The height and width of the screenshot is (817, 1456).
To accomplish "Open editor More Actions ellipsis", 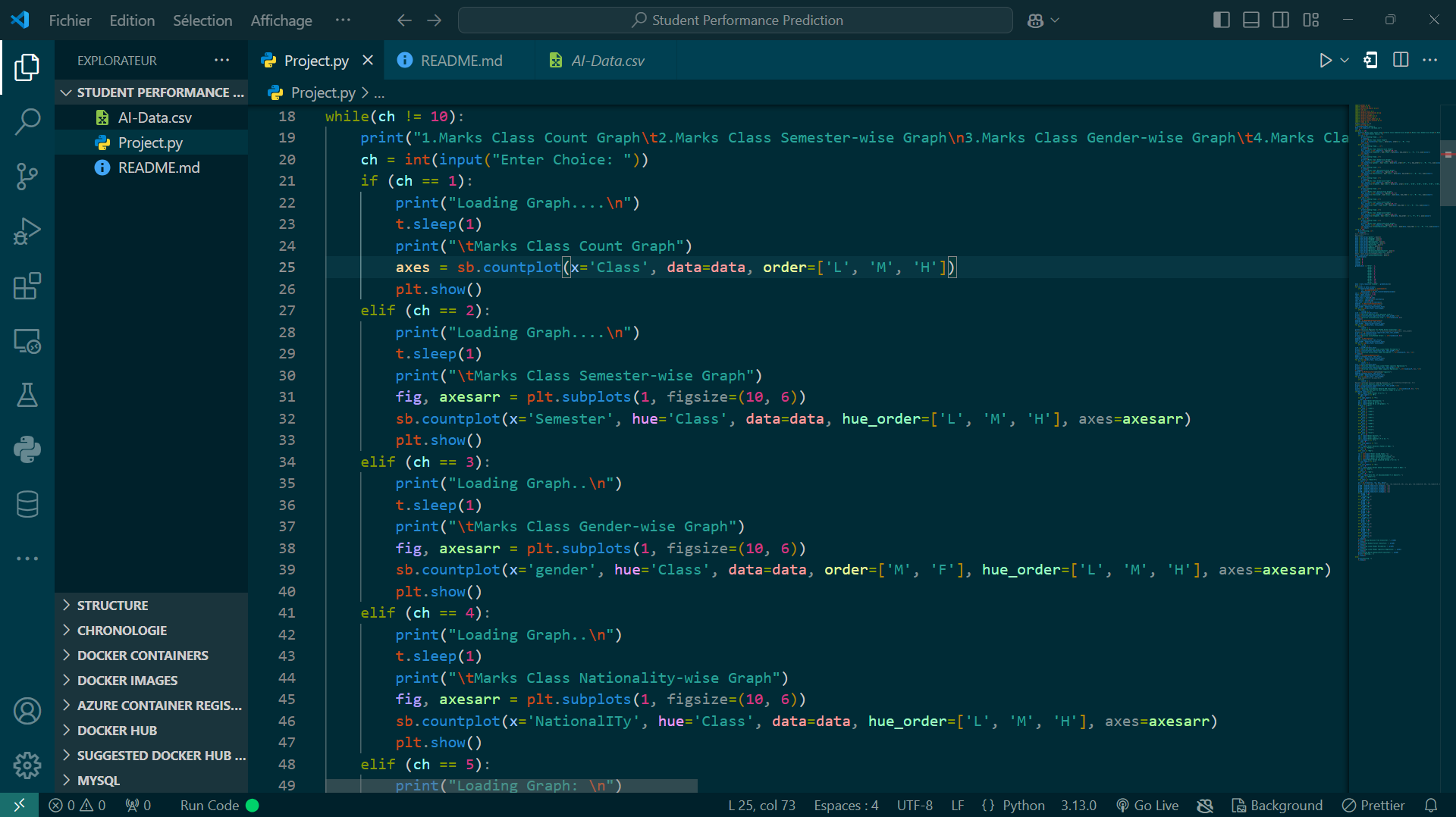I will tap(1430, 61).
